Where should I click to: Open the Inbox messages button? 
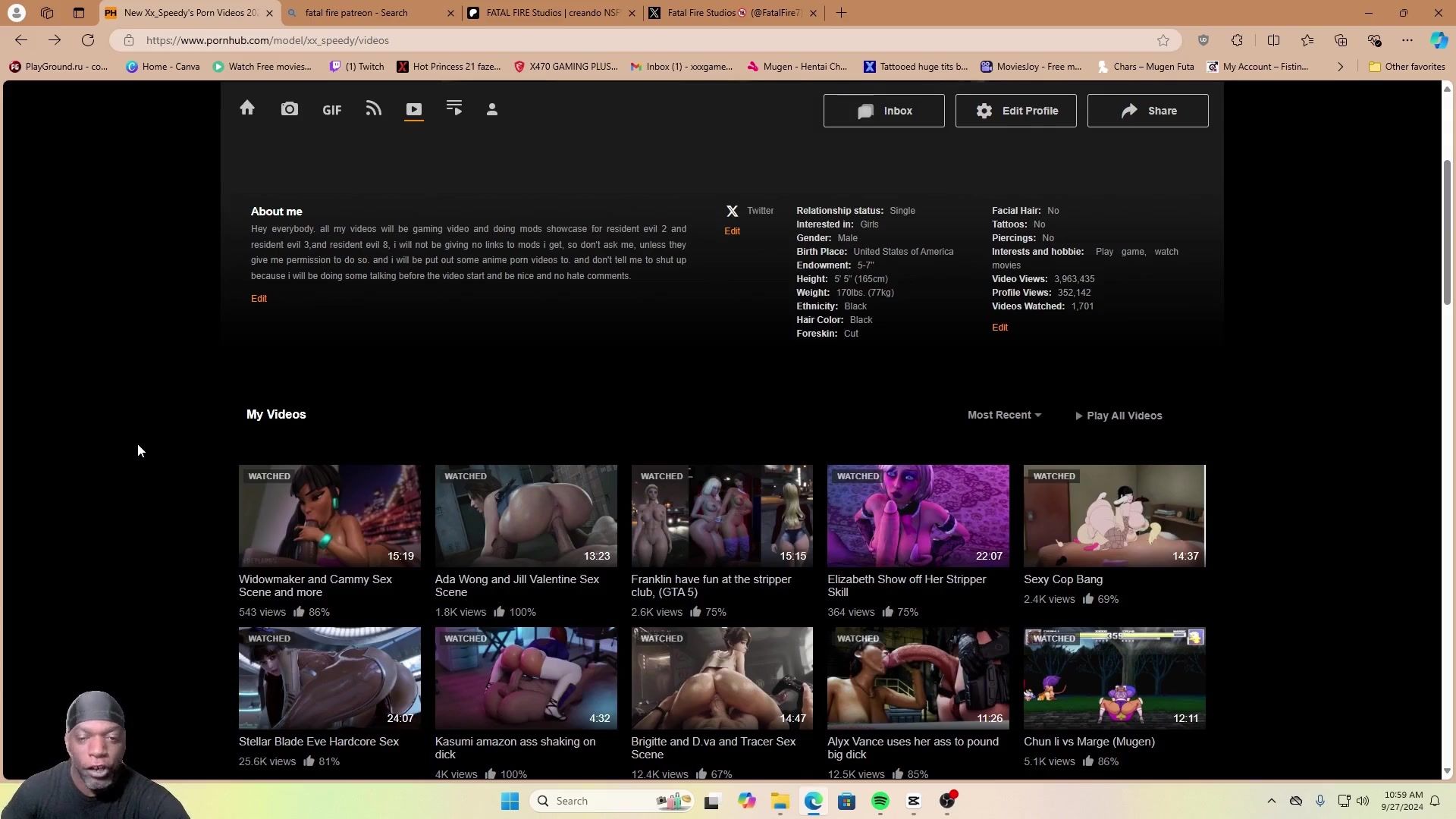883,111
